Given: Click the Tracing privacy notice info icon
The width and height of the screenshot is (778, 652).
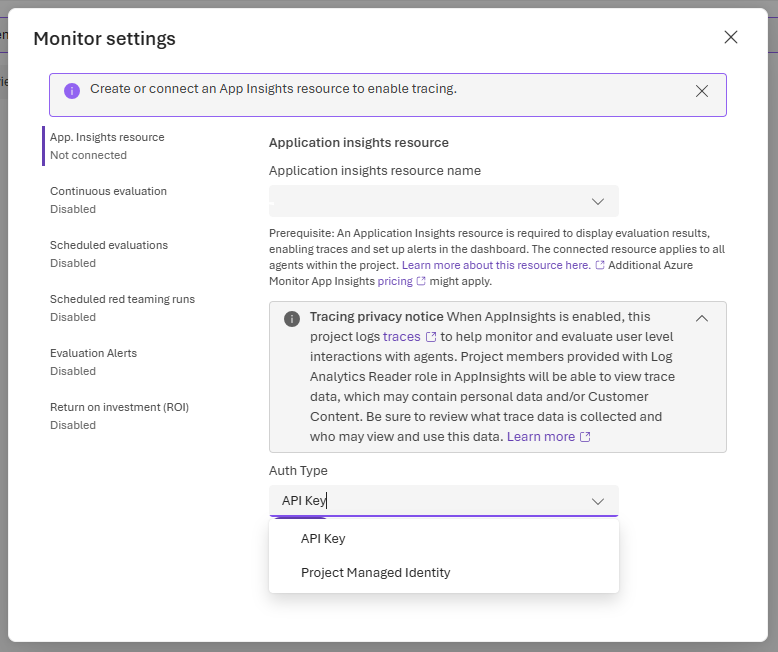Looking at the screenshot, I should pyautogui.click(x=292, y=319).
